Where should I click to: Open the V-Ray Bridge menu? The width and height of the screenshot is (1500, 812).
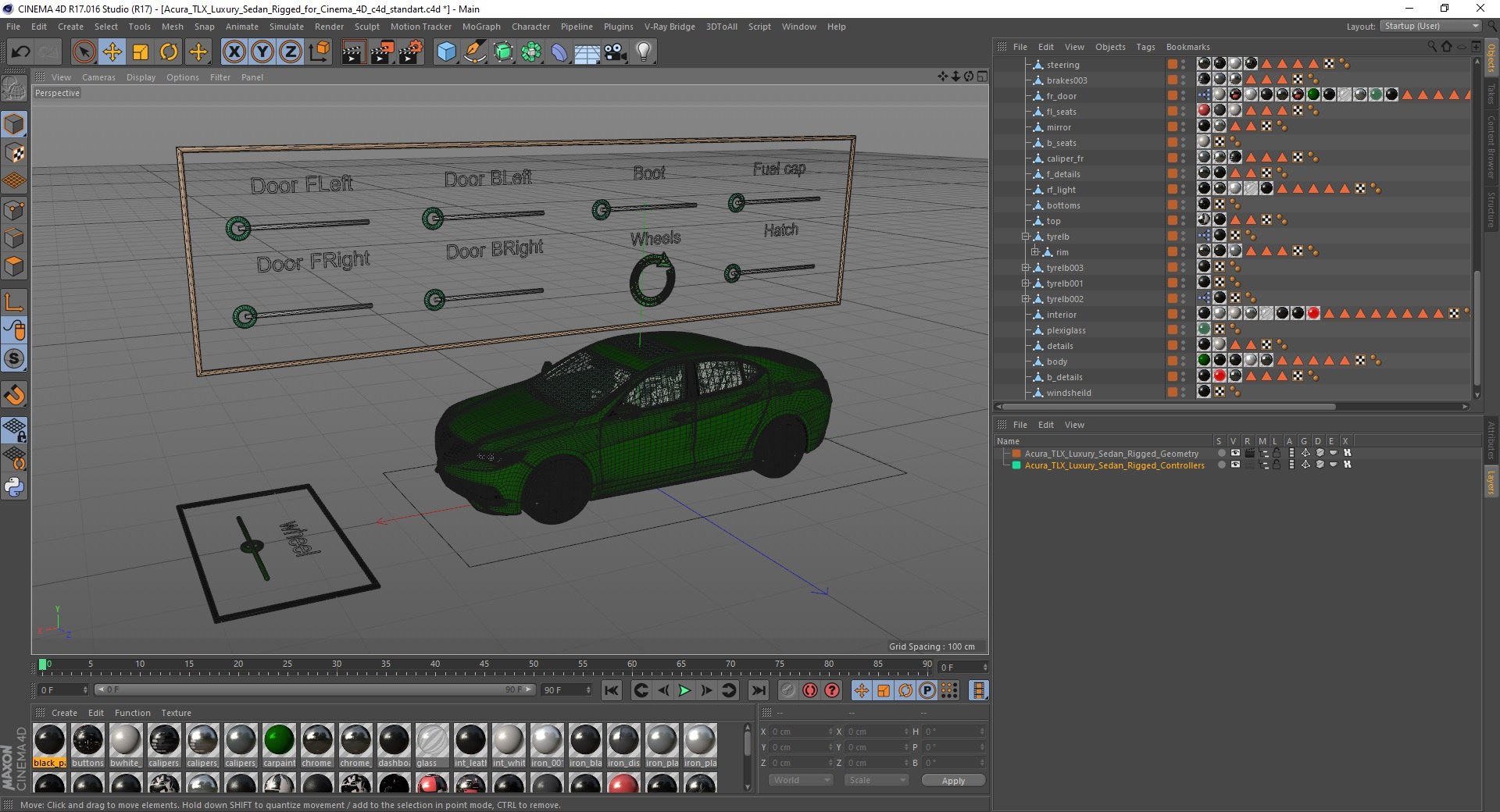670,27
